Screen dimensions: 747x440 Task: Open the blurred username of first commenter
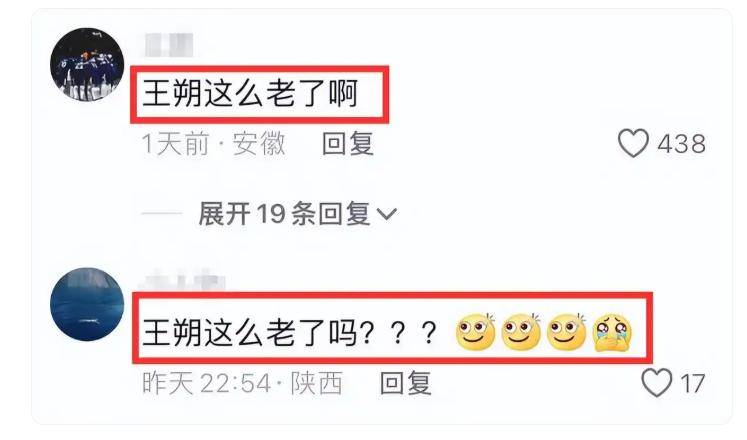click(x=169, y=45)
